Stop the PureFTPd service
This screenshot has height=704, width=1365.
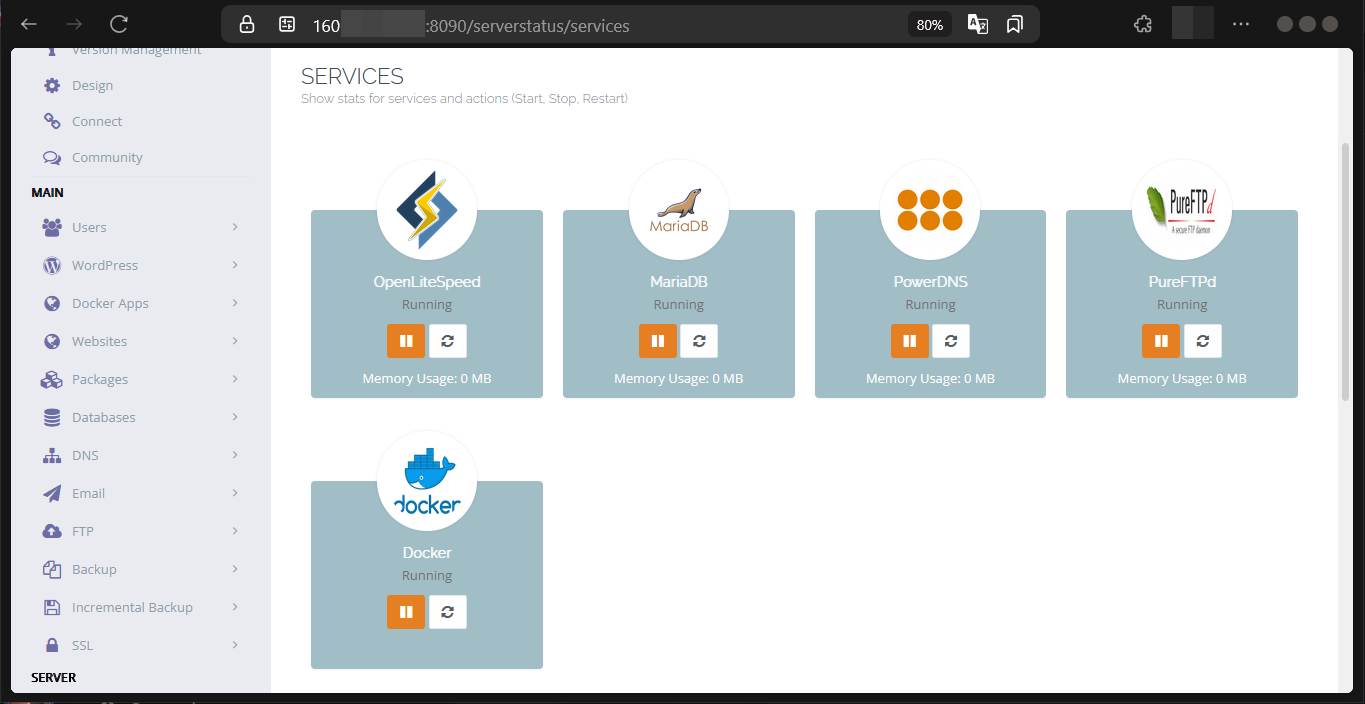(1161, 341)
